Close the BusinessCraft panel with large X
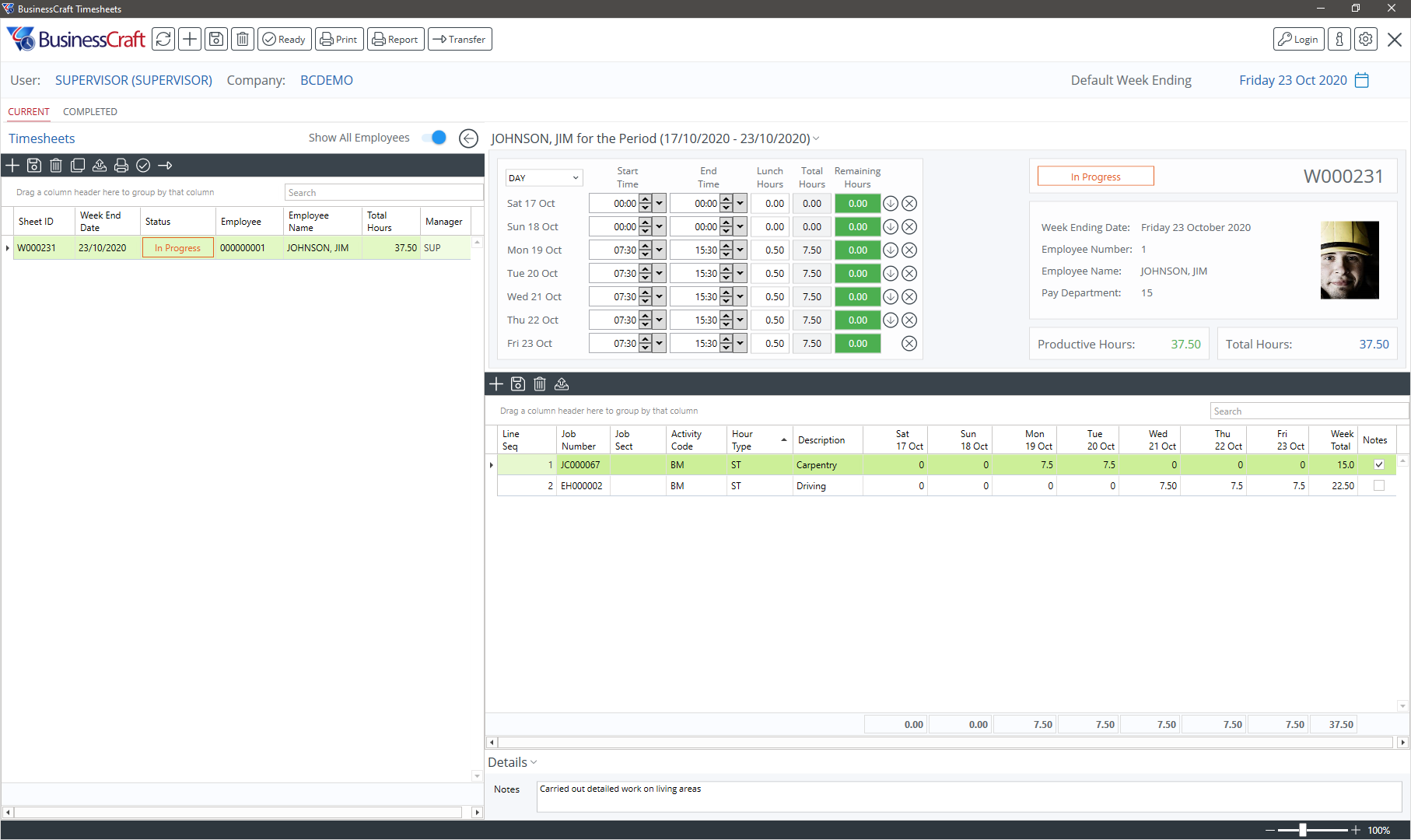 pos(1395,40)
